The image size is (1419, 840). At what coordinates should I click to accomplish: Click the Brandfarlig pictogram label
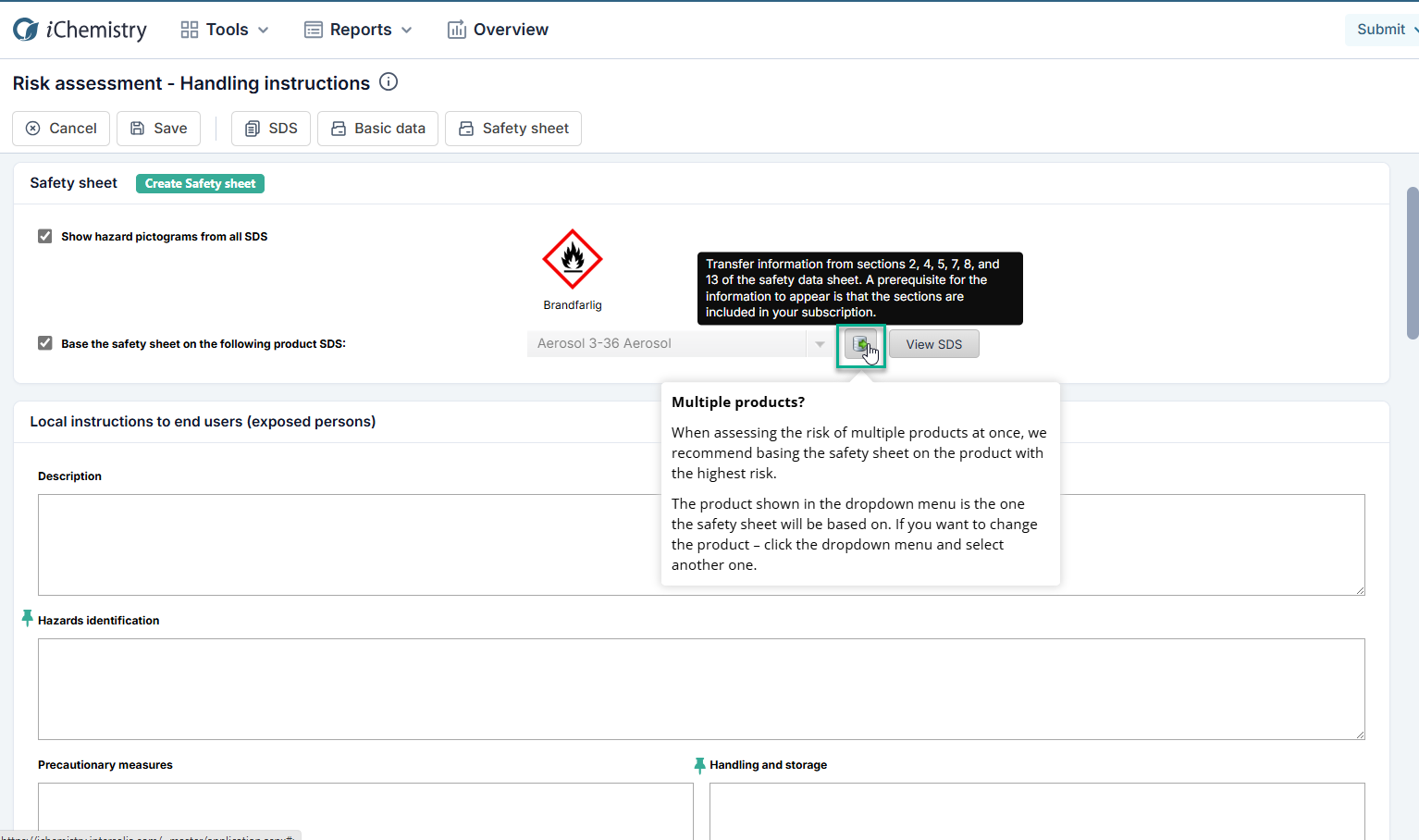[x=573, y=305]
